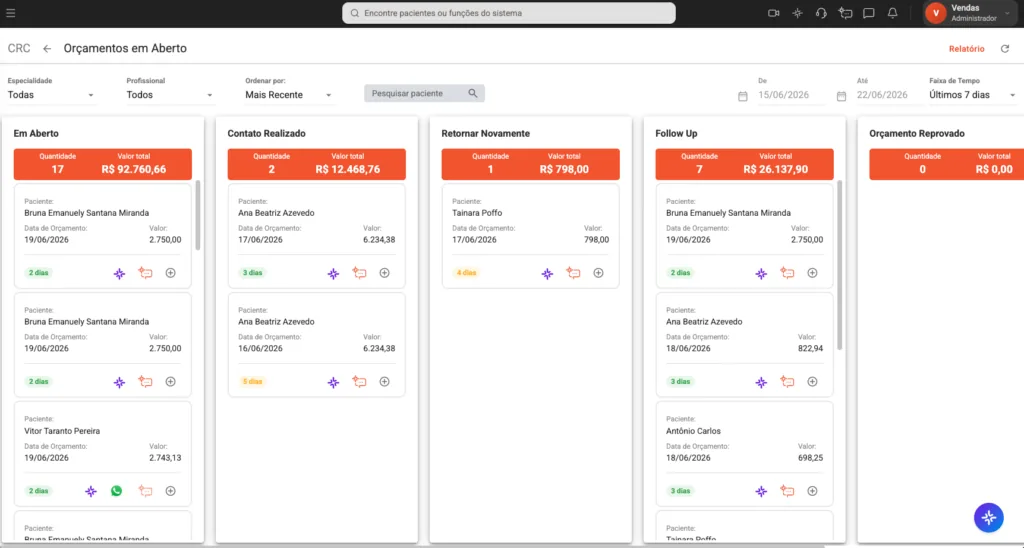This screenshot has width=1024, height=548.
Task: Expand the Profissional dropdown
Action: pyautogui.click(x=170, y=95)
